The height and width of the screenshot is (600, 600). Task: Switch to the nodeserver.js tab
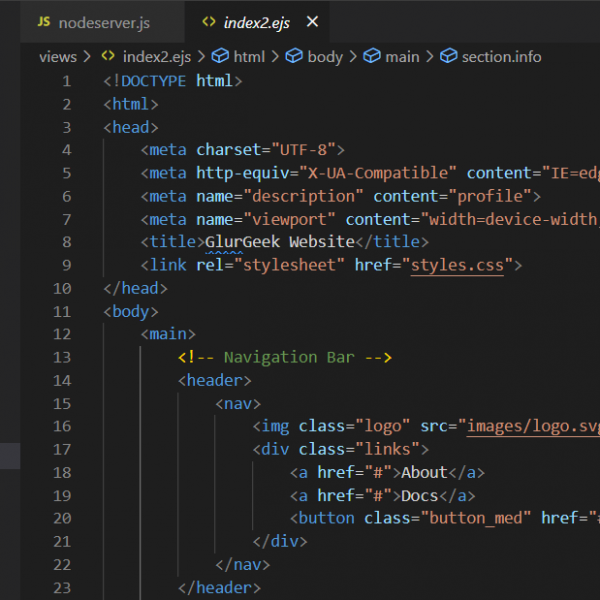[105, 21]
